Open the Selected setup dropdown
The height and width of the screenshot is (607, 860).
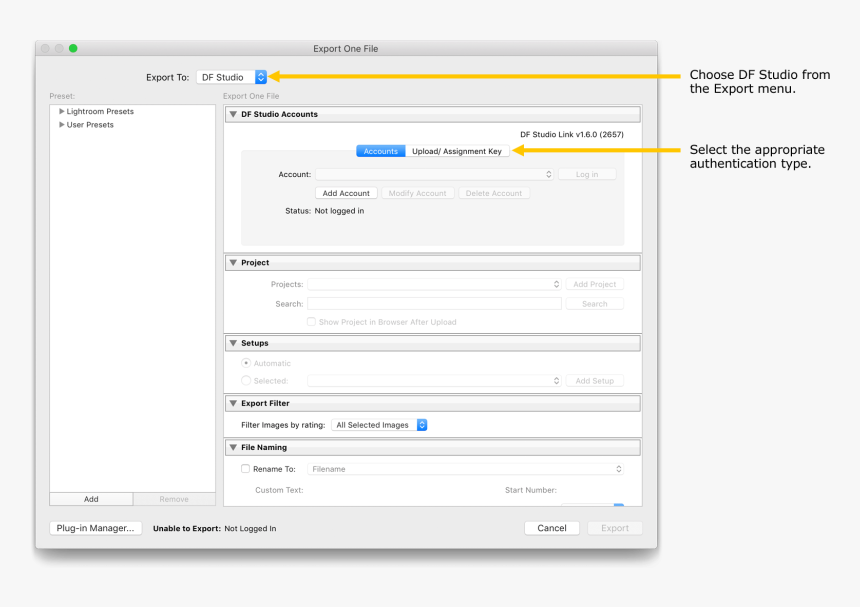pos(434,381)
